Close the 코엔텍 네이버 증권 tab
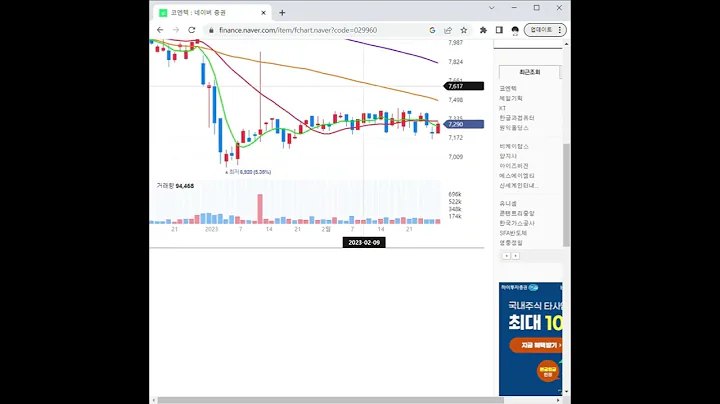 click(264, 13)
